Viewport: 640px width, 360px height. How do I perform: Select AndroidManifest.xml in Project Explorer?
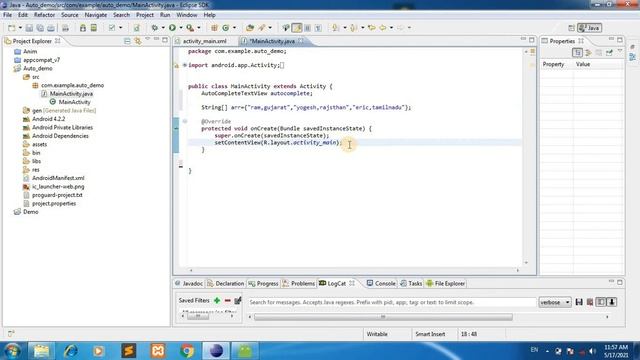point(58,178)
